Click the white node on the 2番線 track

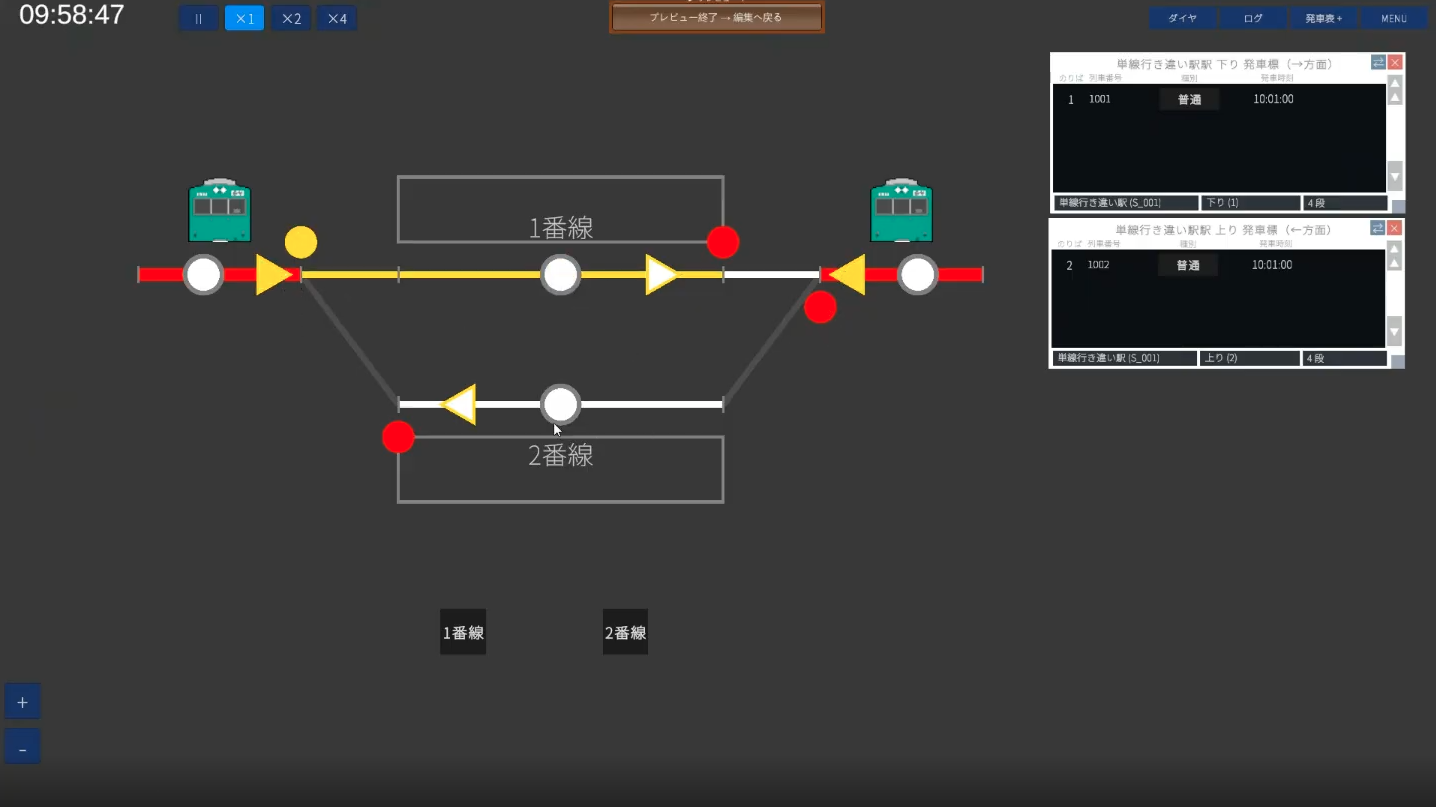click(561, 405)
